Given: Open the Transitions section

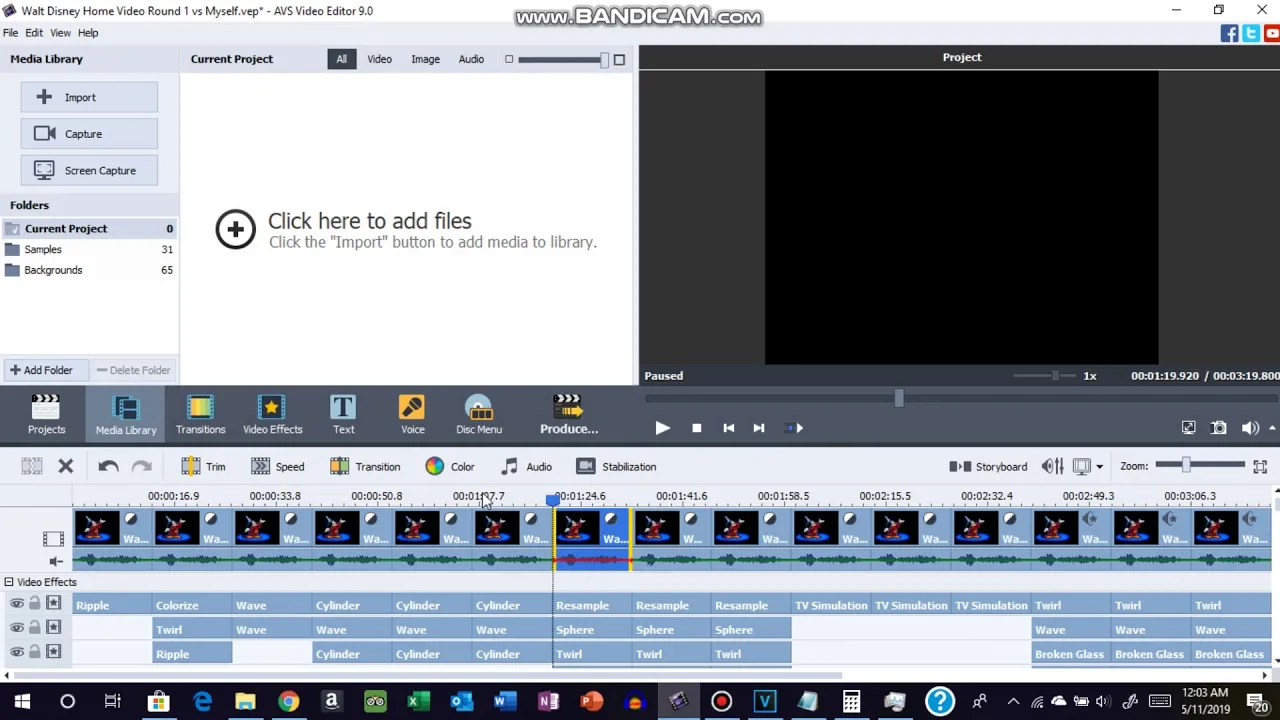Looking at the screenshot, I should 200,414.
